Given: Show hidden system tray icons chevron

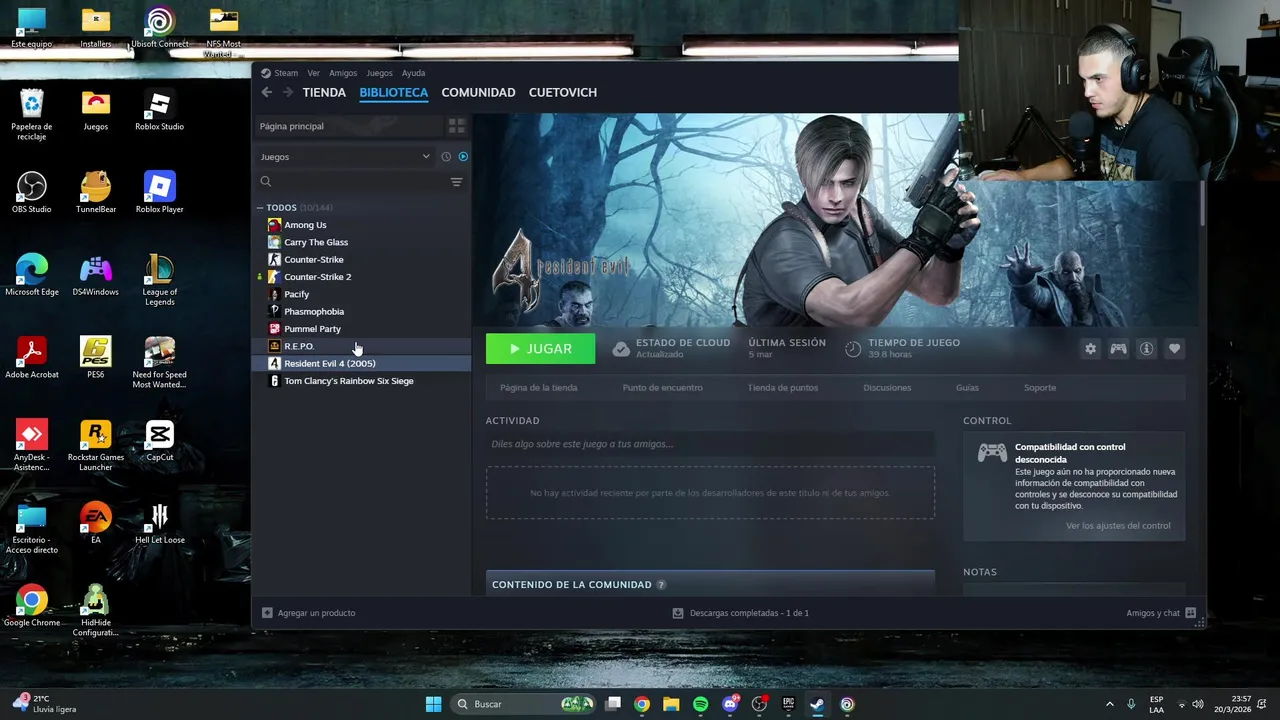Looking at the screenshot, I should pyautogui.click(x=1109, y=704).
